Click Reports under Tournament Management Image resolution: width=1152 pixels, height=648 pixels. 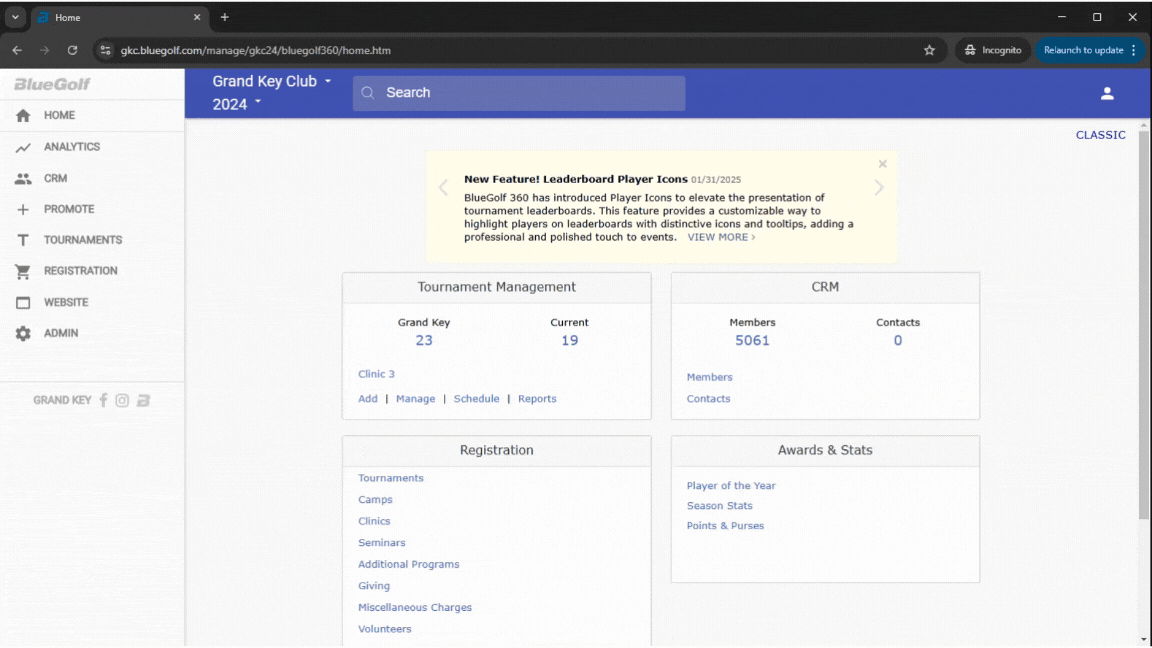click(x=537, y=399)
